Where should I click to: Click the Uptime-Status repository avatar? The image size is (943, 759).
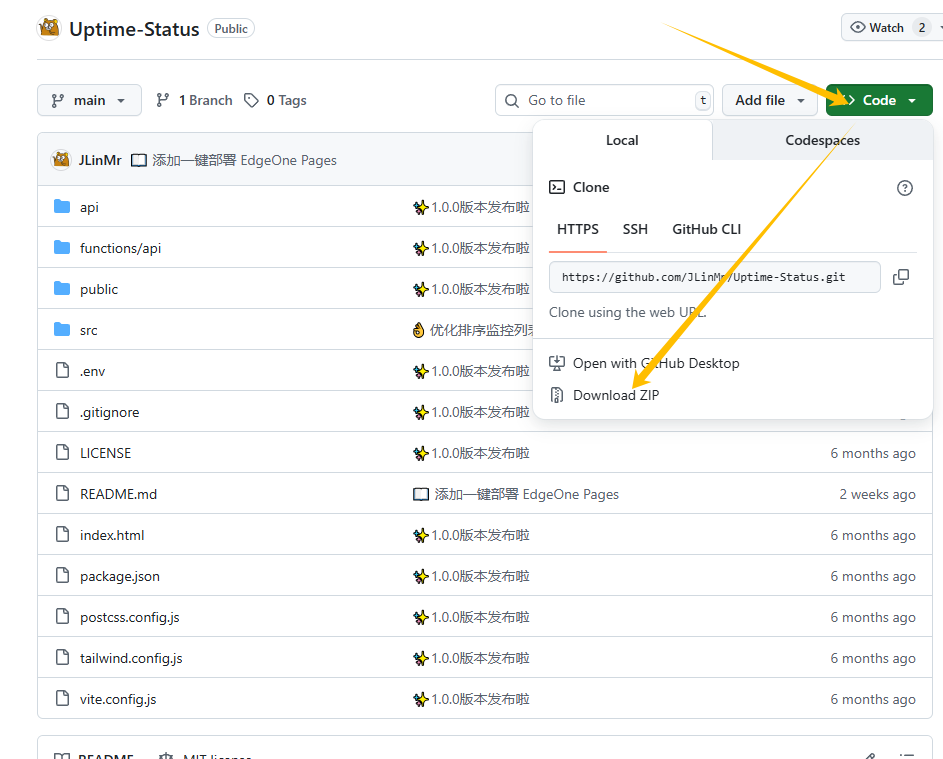pos(49,28)
